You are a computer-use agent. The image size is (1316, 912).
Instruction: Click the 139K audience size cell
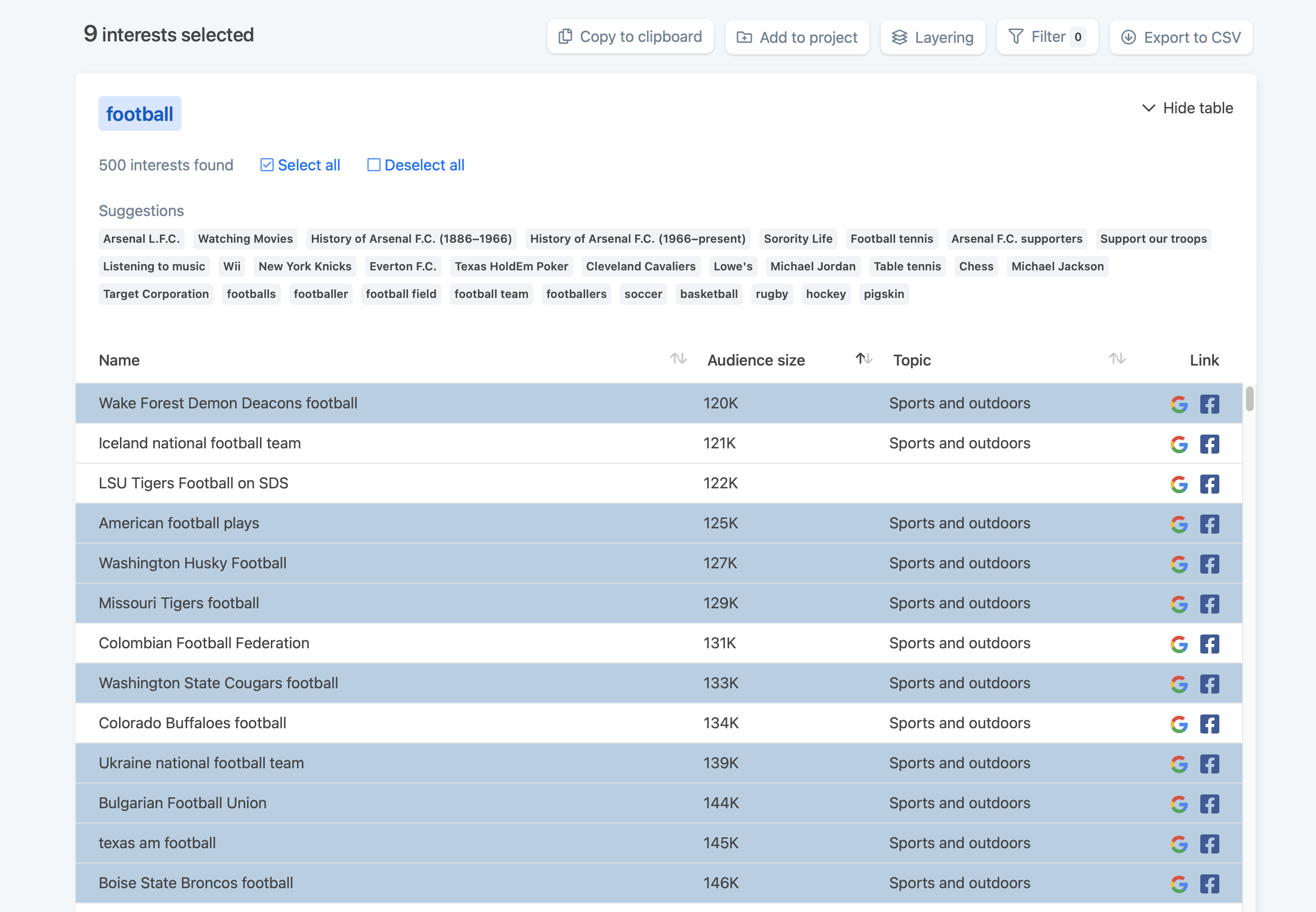(720, 763)
